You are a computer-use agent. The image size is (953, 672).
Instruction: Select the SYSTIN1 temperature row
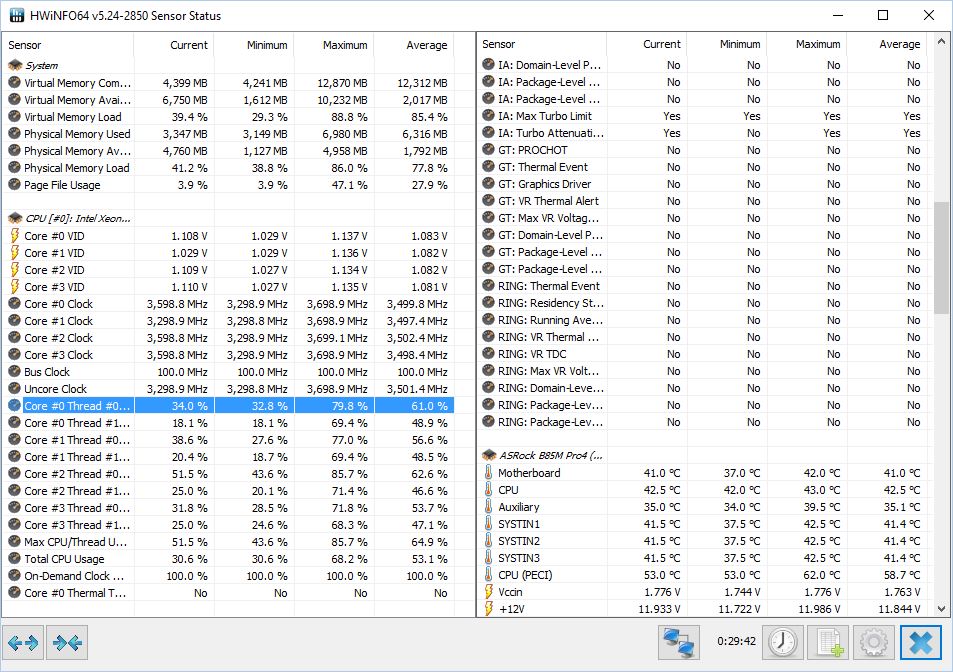[702, 524]
